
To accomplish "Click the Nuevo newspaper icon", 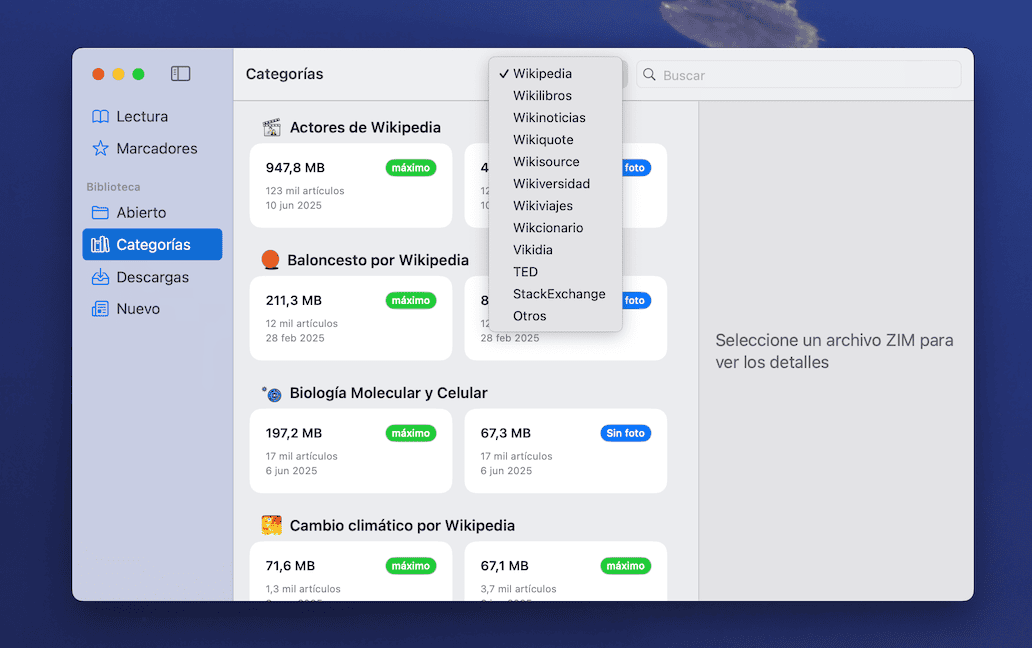I will point(100,309).
